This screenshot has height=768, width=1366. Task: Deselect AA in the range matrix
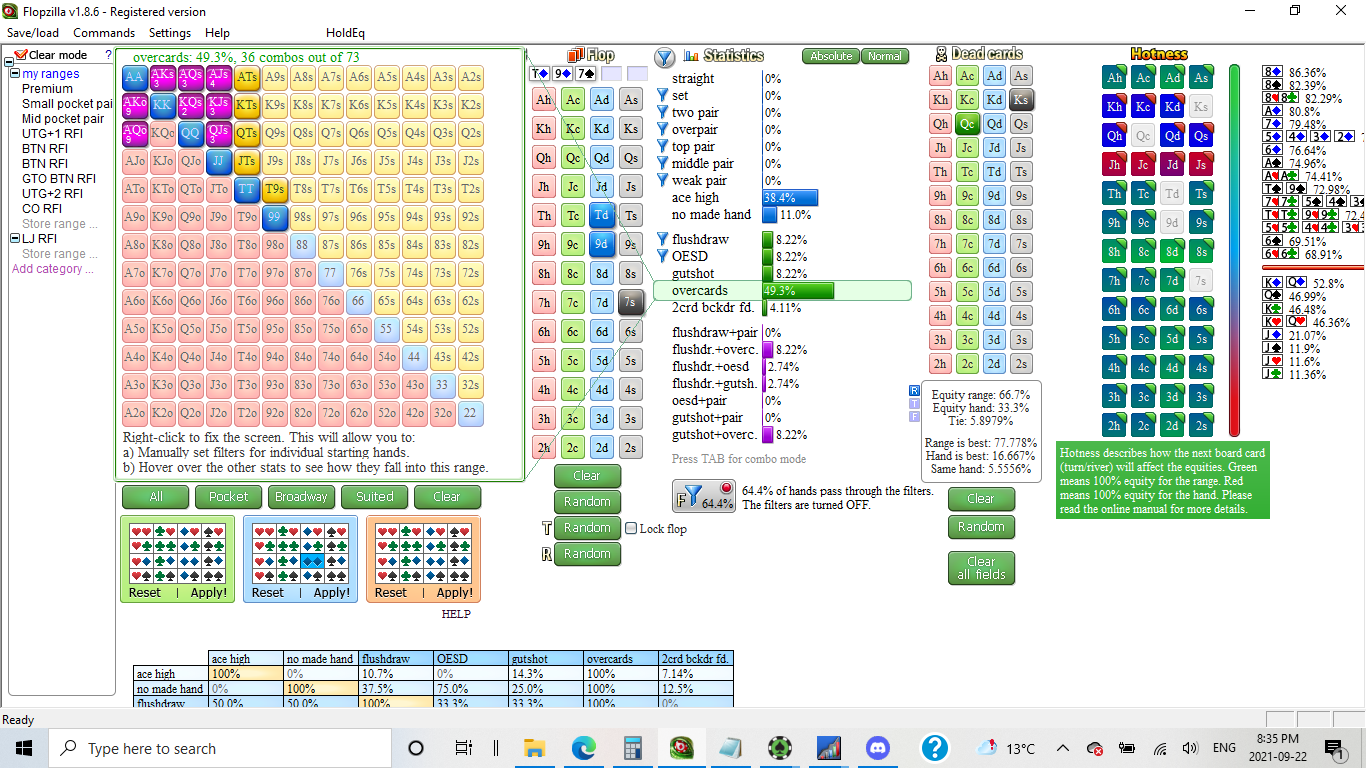coord(135,77)
